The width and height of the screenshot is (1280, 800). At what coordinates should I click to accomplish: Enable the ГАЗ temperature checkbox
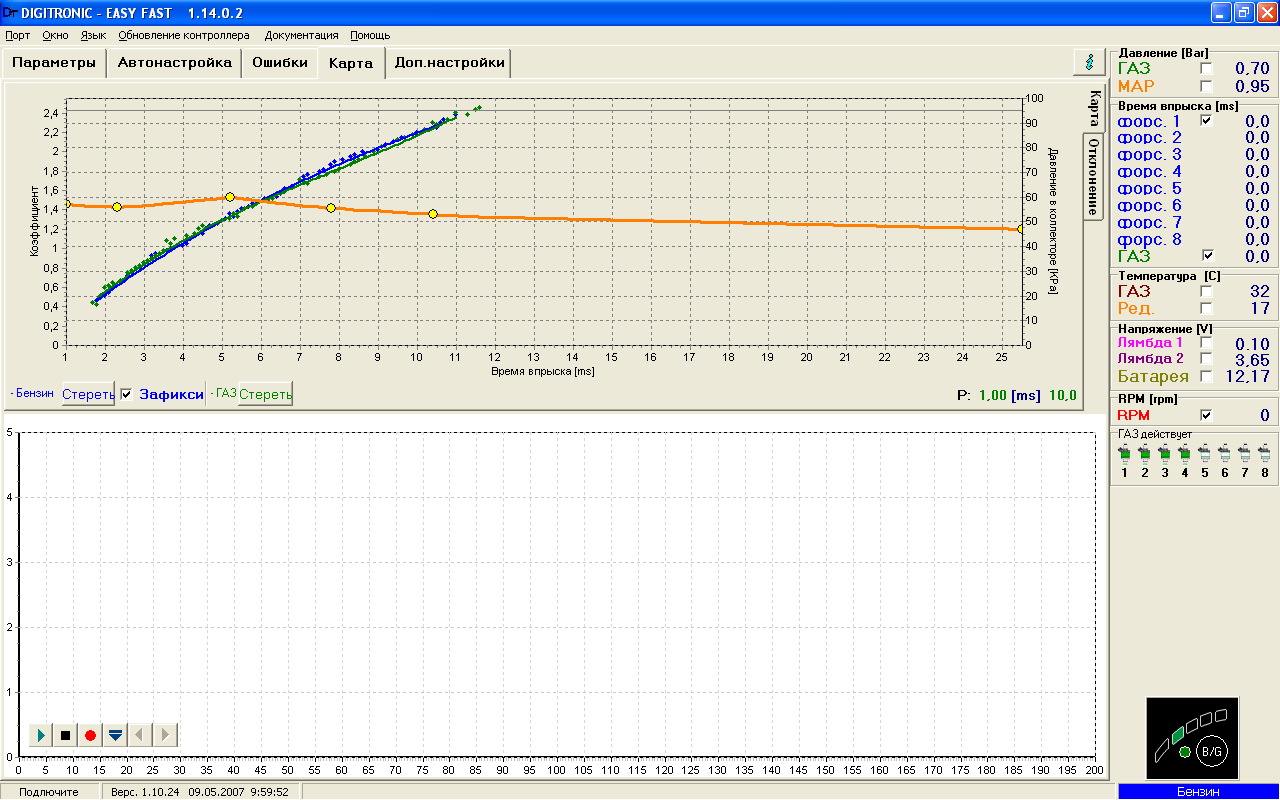[x=1206, y=291]
